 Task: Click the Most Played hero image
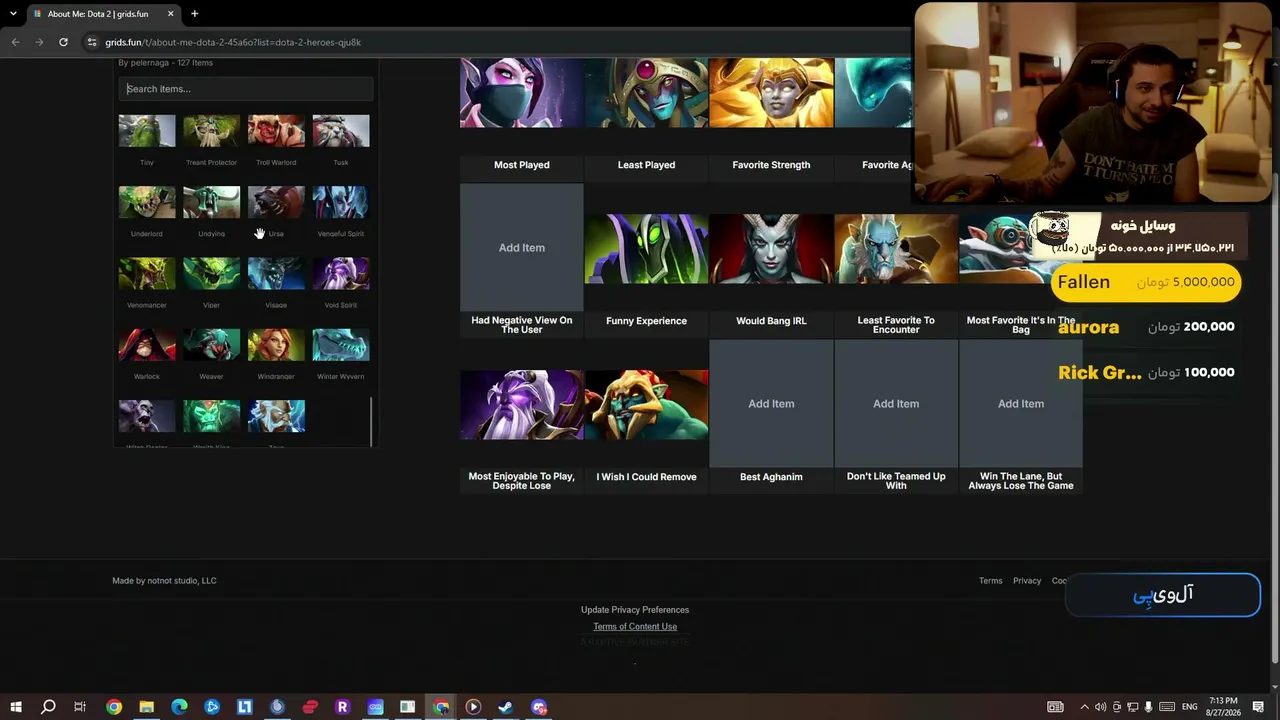521,93
